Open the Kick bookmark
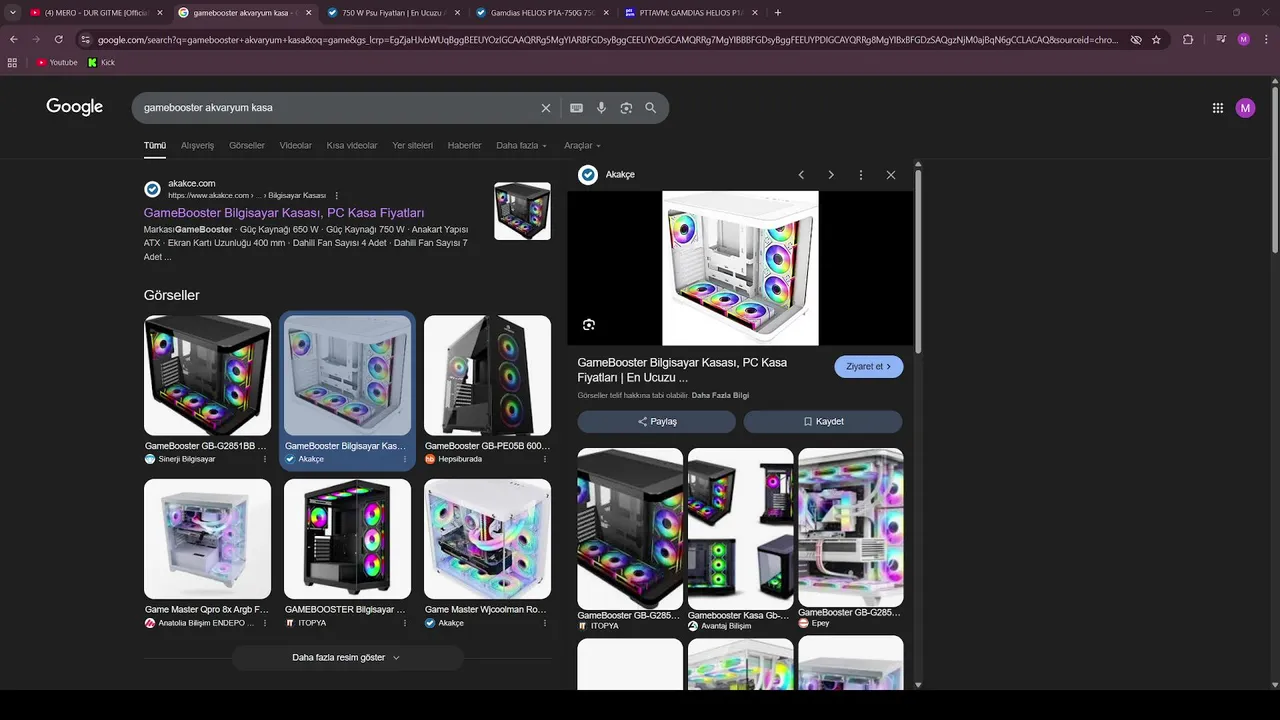 [101, 62]
